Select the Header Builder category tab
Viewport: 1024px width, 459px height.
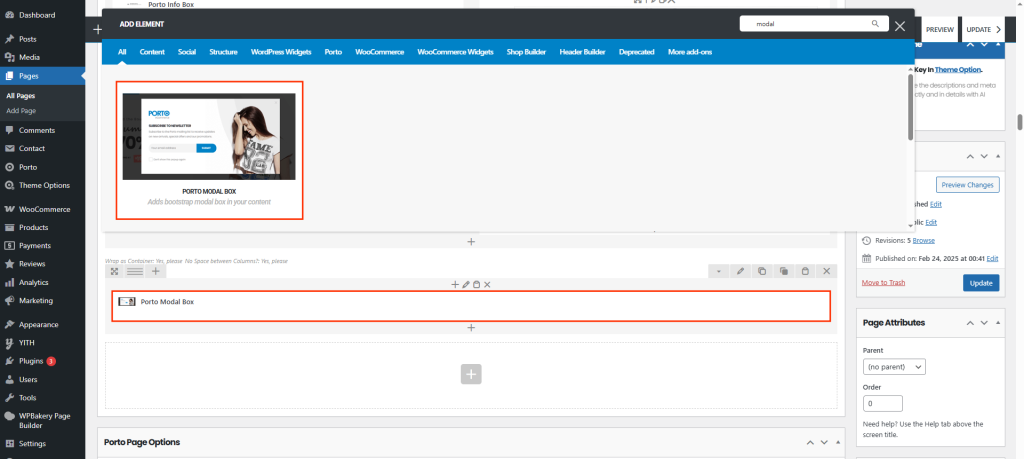click(x=583, y=51)
